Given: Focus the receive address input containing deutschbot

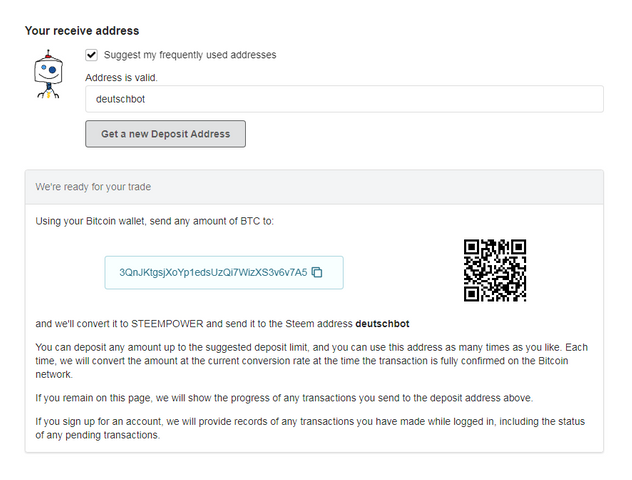Looking at the screenshot, I should click(344, 99).
